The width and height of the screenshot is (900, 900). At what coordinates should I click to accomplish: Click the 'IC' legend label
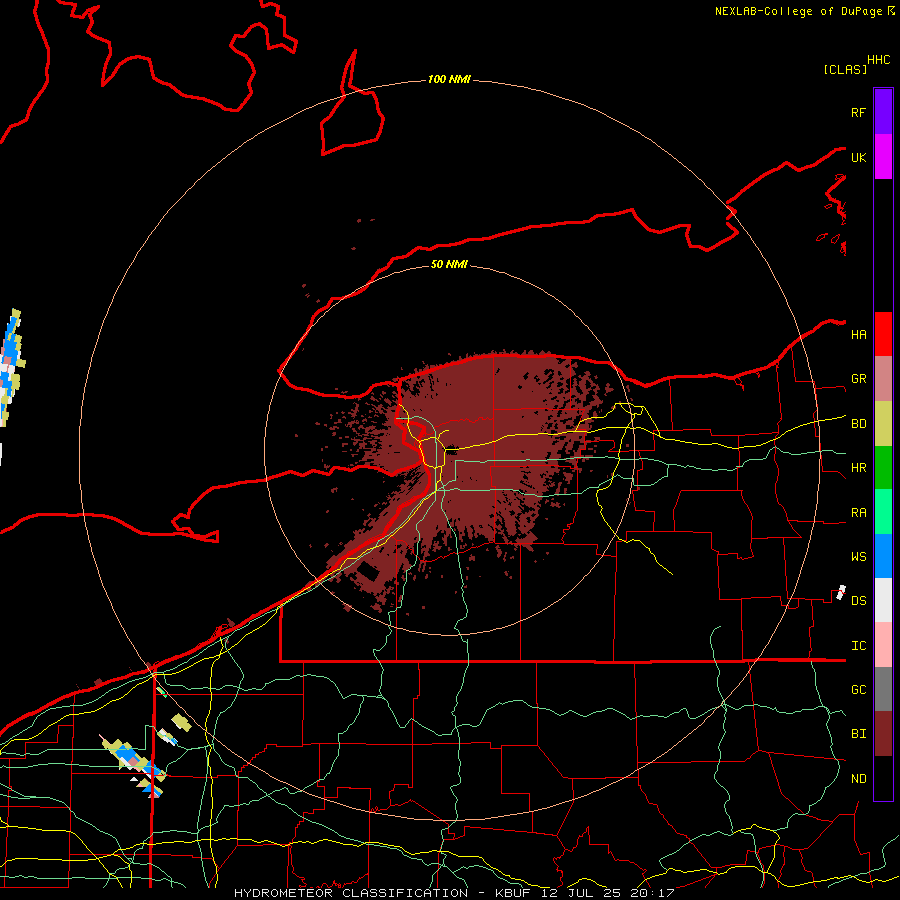click(x=858, y=646)
